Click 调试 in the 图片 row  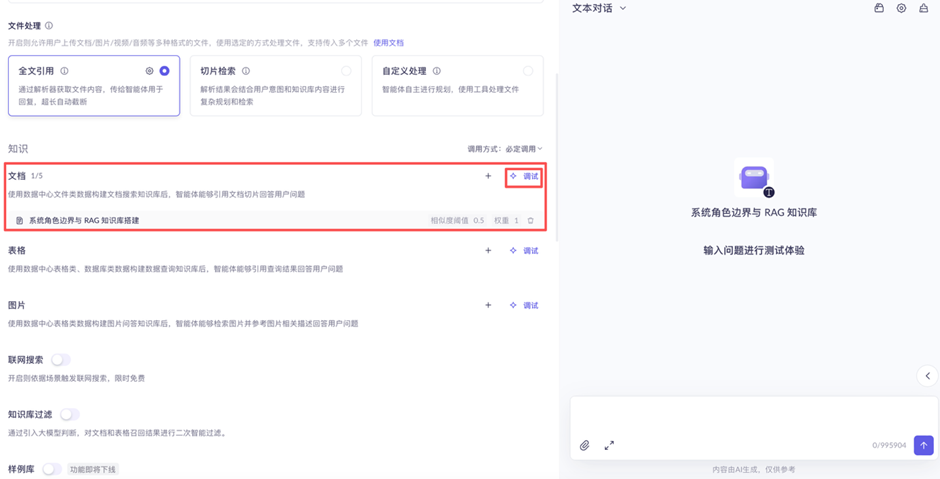531,305
